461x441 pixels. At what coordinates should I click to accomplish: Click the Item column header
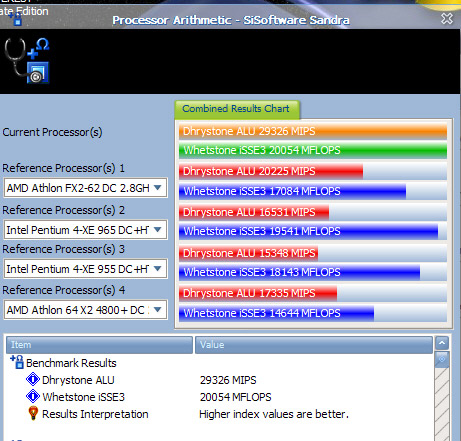coord(99,345)
